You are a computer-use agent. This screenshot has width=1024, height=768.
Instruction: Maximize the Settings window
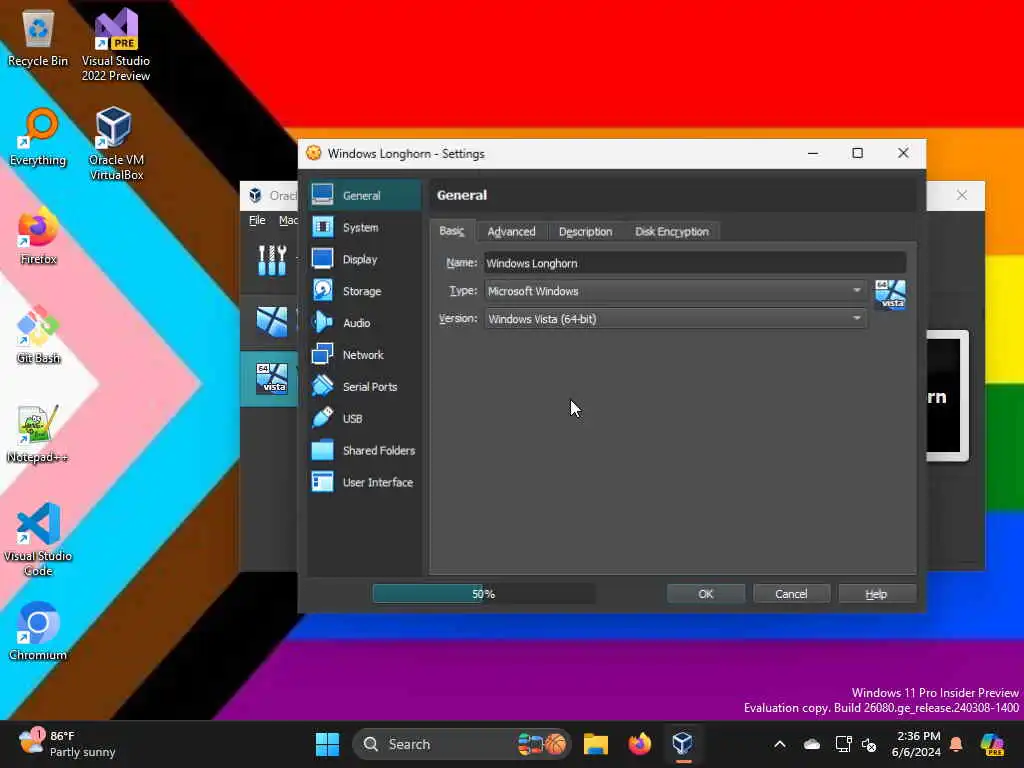857,153
